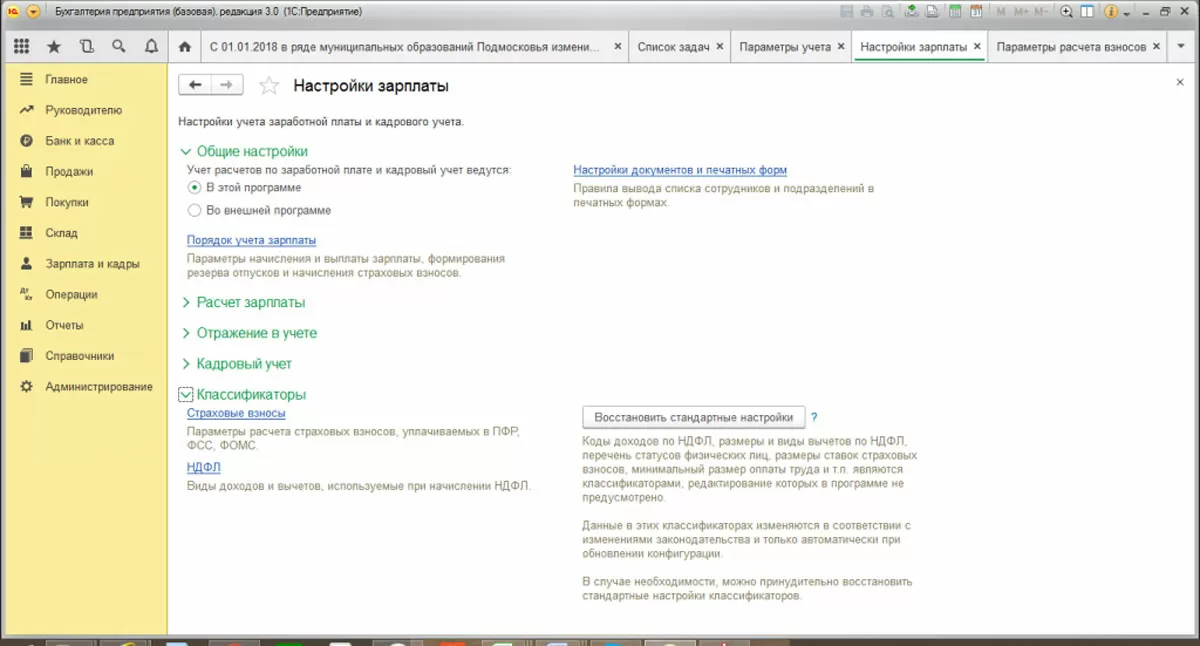This screenshot has height=646, width=1200.
Task: Collapse the 'Общие настройки' section
Action: click(185, 152)
